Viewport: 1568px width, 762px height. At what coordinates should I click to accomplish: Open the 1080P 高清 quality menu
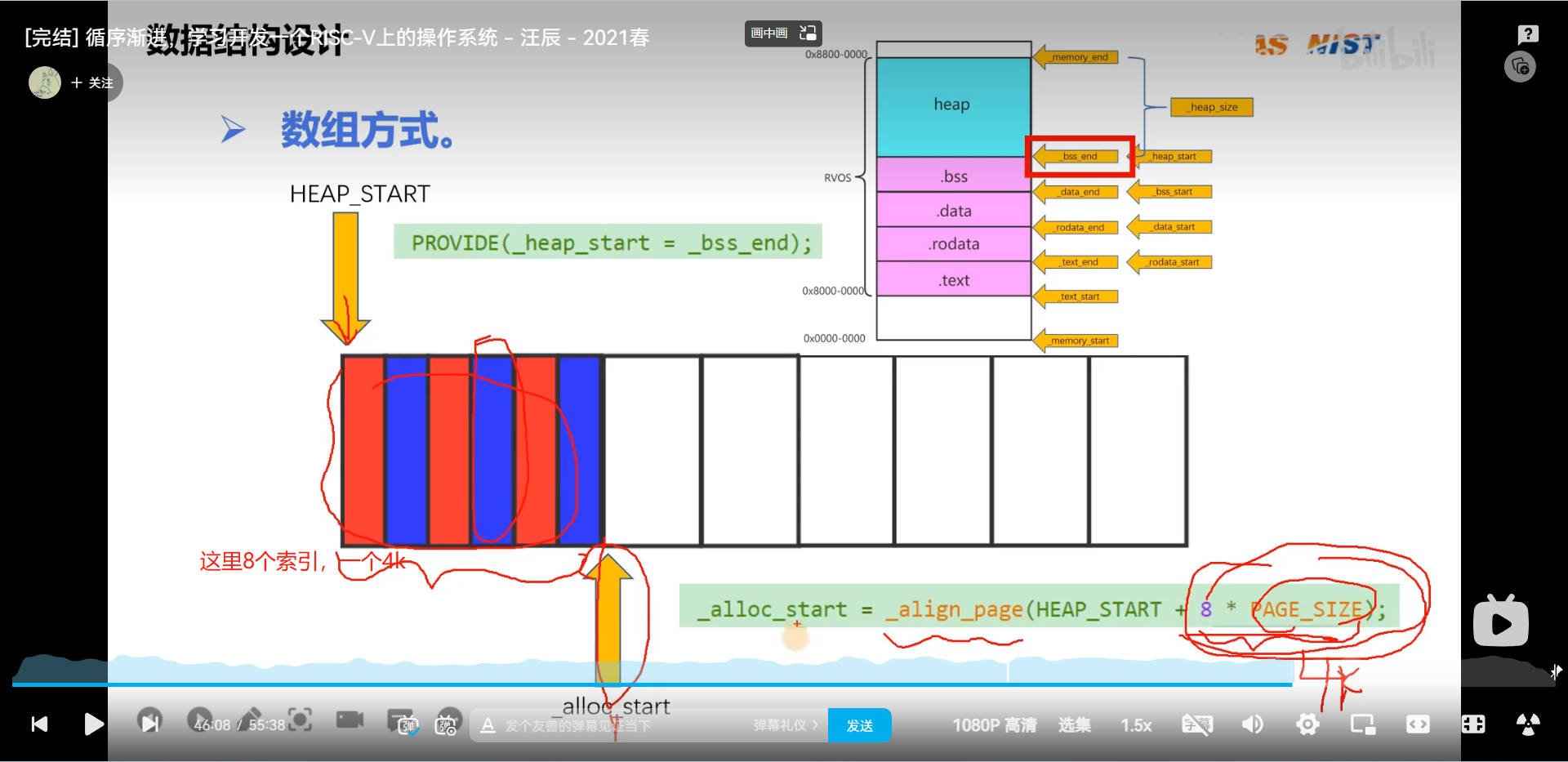(994, 725)
